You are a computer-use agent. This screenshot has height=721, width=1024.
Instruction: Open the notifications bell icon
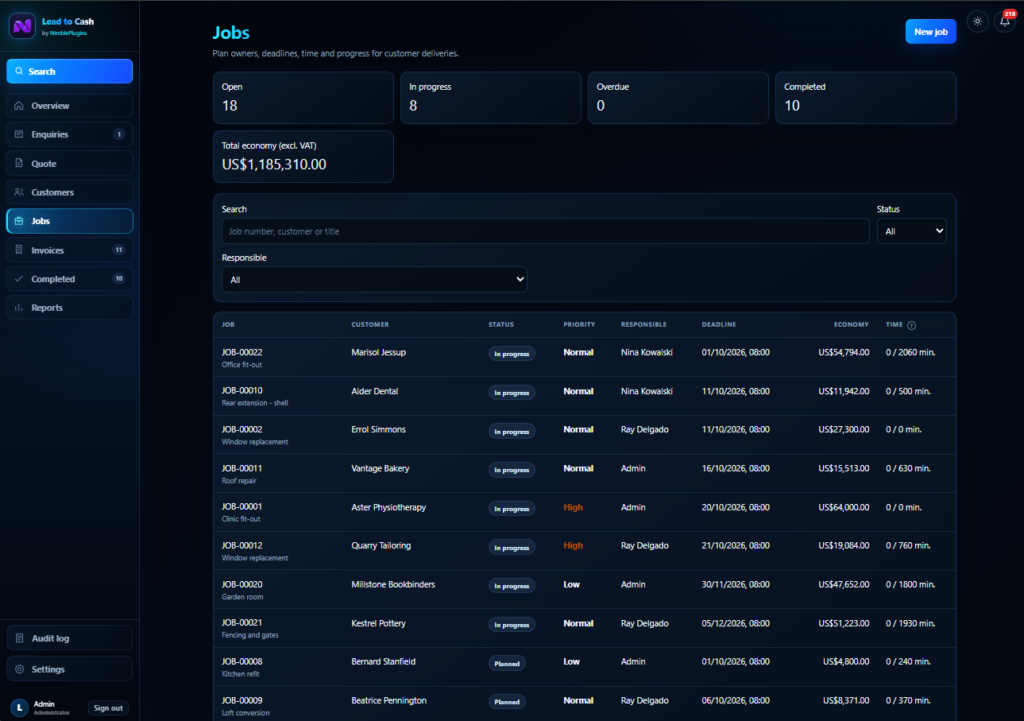click(x=1005, y=22)
